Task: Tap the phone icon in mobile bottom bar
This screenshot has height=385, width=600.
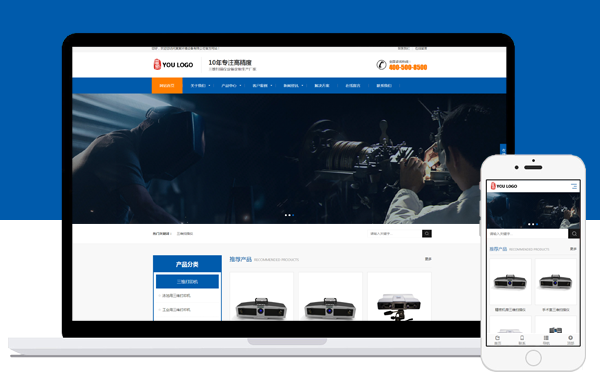Action: coord(522,339)
